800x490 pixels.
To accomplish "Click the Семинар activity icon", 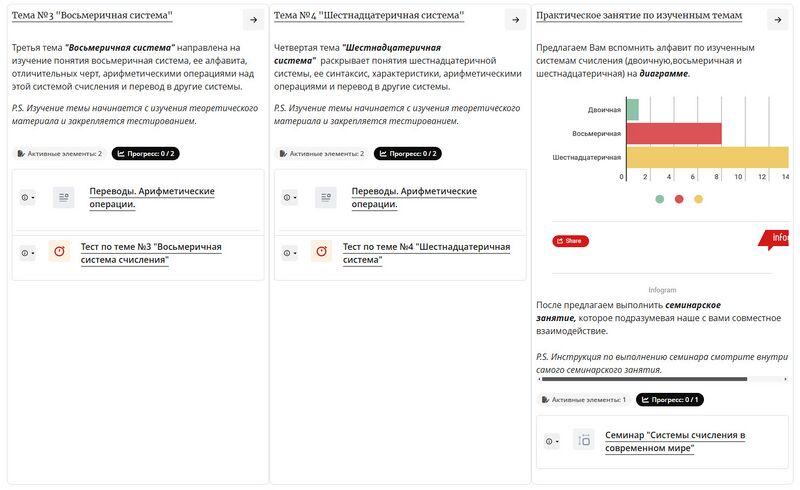I will coord(584,439).
